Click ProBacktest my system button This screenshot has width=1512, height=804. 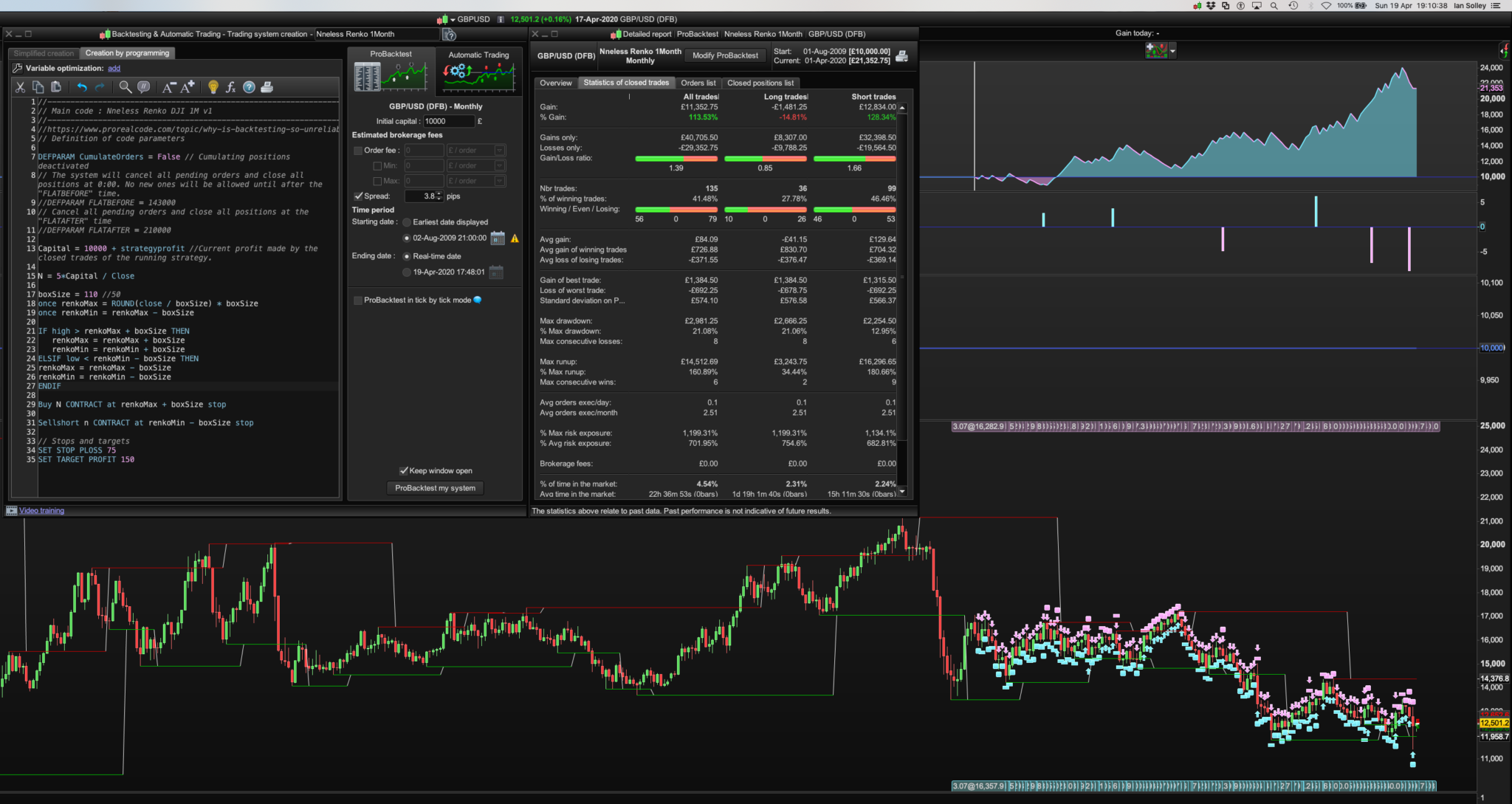tap(435, 488)
